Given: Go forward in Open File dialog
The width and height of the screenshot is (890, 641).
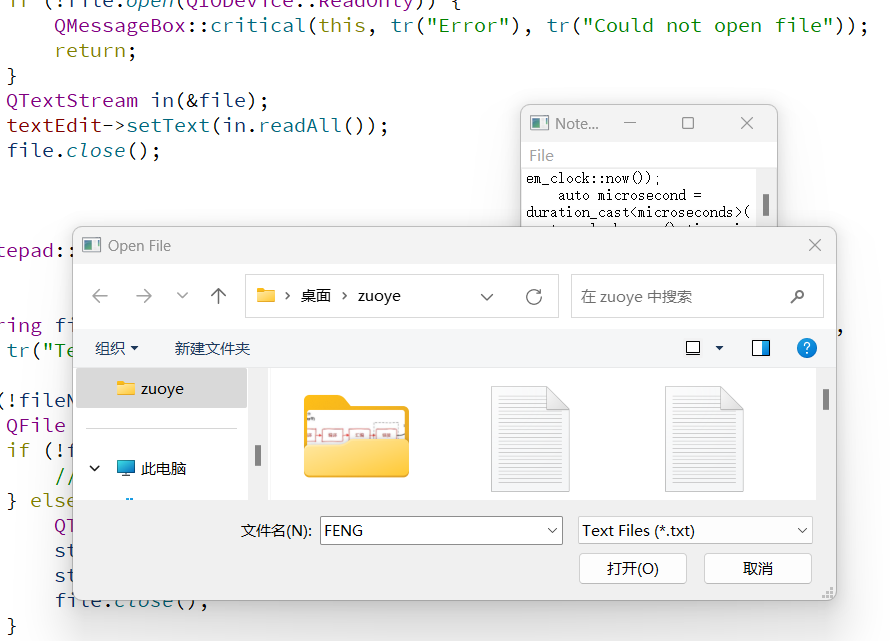Looking at the screenshot, I should [x=144, y=296].
